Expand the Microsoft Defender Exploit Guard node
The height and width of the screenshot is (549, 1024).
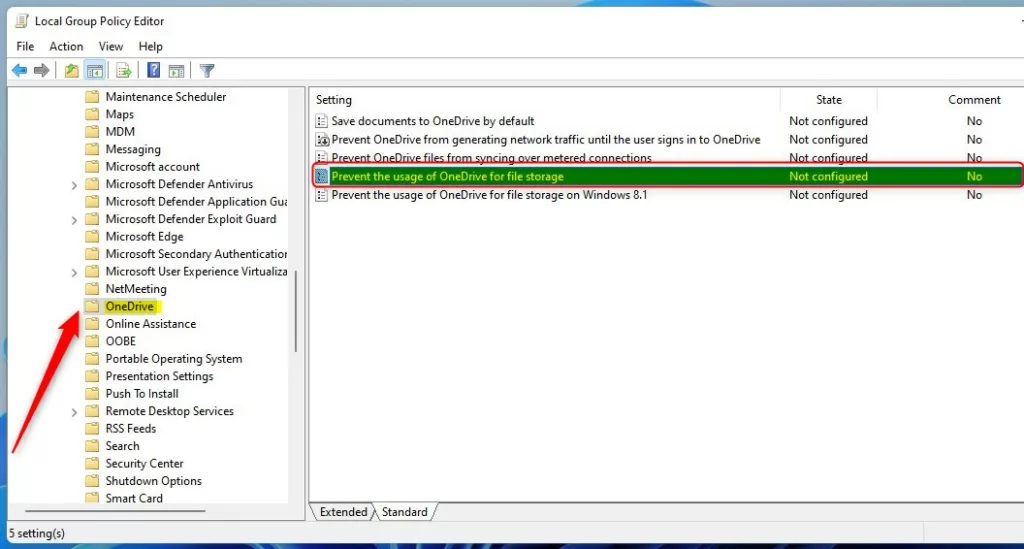[x=74, y=220]
